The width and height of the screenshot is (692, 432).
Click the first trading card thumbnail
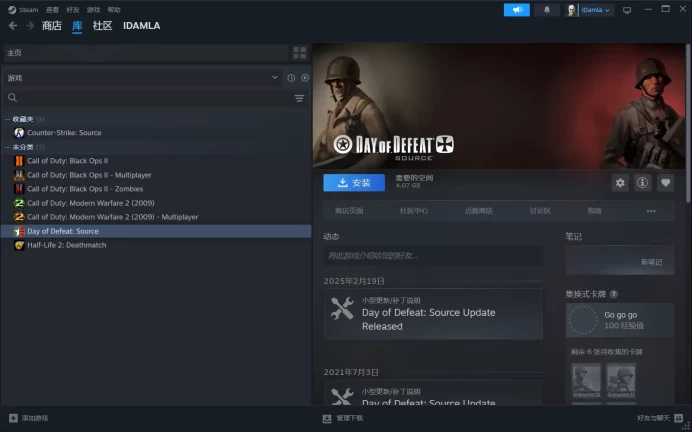(x=586, y=381)
